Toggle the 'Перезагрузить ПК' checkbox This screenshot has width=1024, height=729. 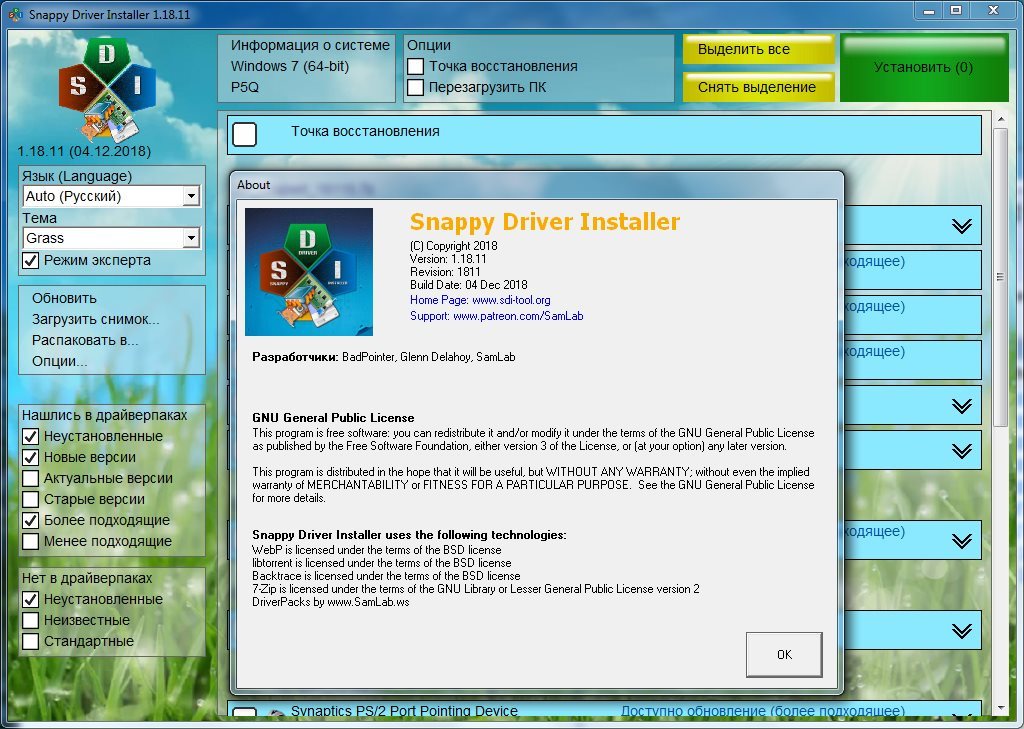pos(416,87)
